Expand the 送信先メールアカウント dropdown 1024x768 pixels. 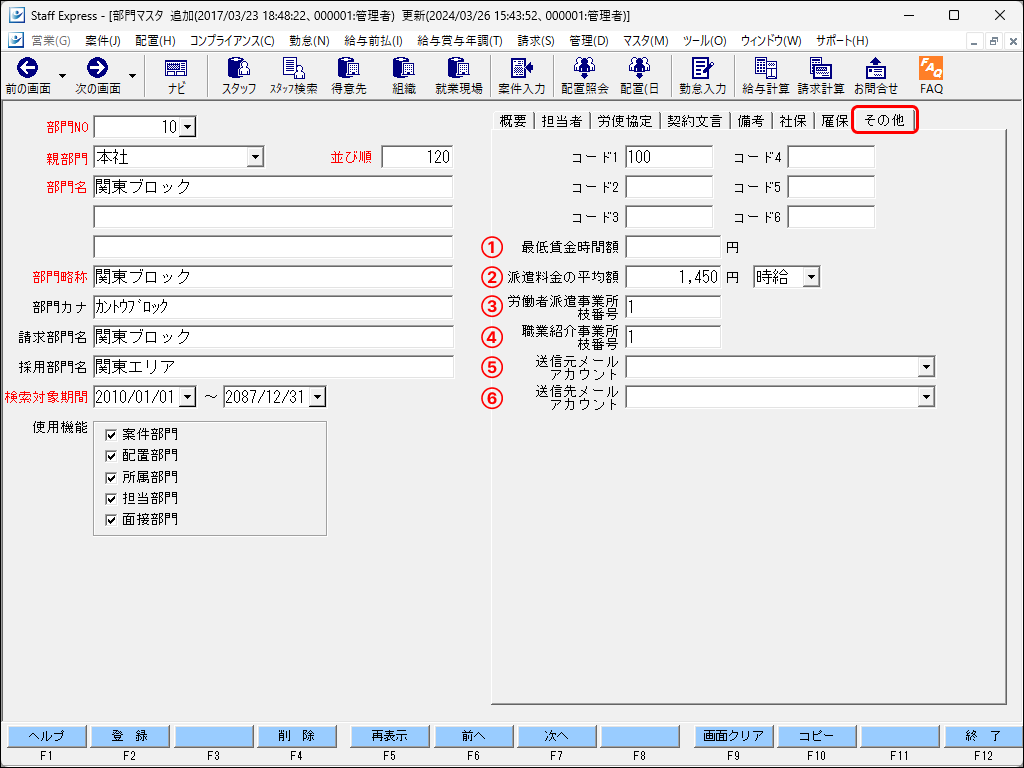(926, 396)
